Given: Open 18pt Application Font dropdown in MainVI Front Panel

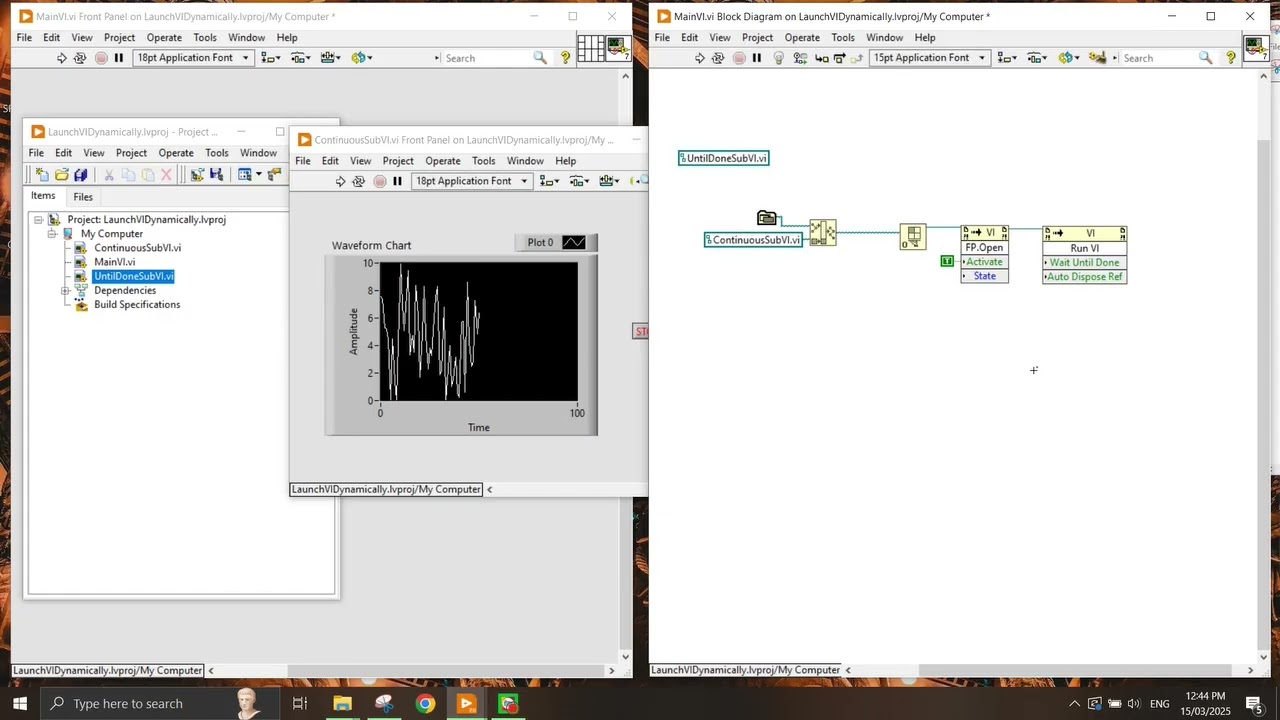Looking at the screenshot, I should click(193, 58).
